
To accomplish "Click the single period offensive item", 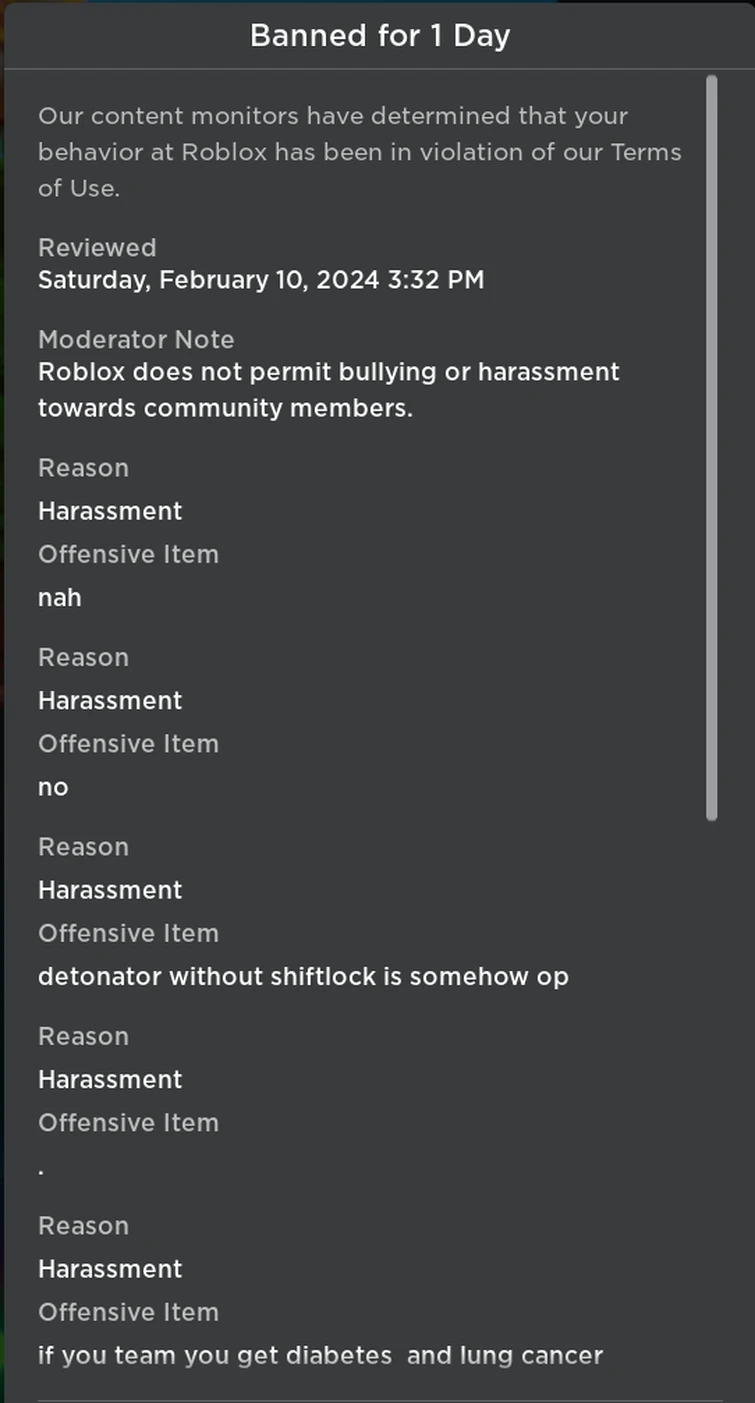I will point(41,1167).
